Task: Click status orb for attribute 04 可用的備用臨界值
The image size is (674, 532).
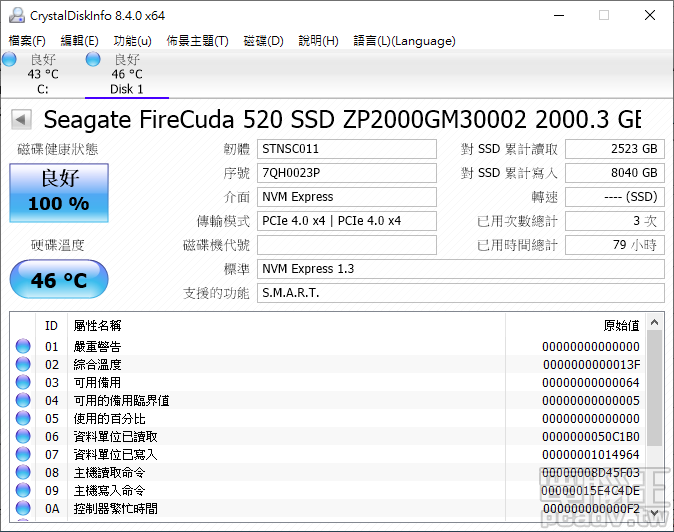Action: (23, 400)
